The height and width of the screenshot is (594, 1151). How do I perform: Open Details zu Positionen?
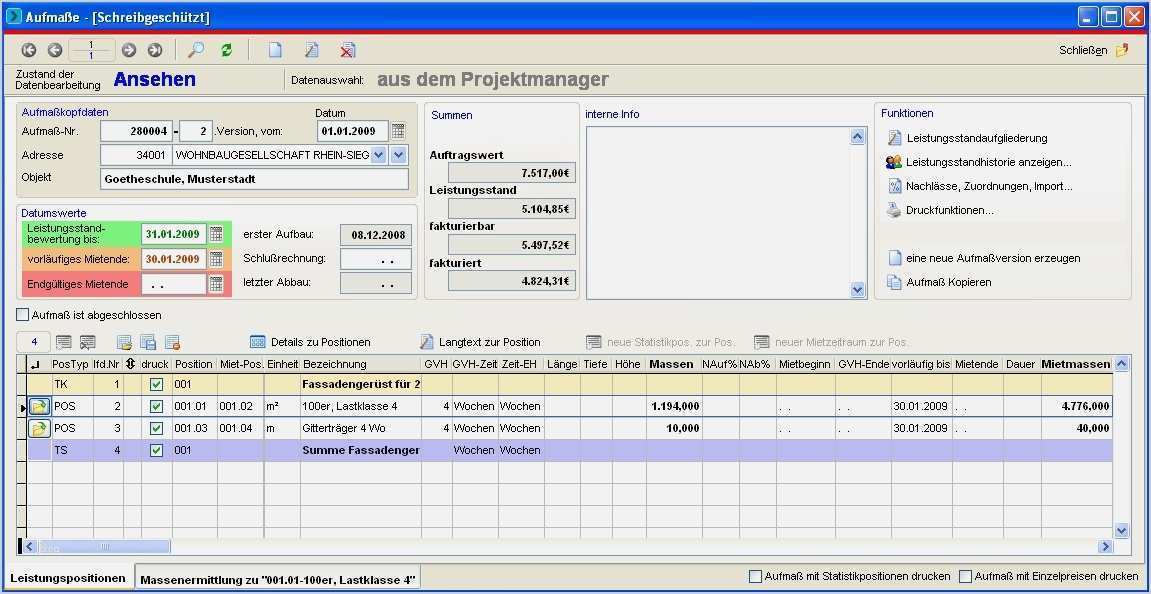click(312, 341)
